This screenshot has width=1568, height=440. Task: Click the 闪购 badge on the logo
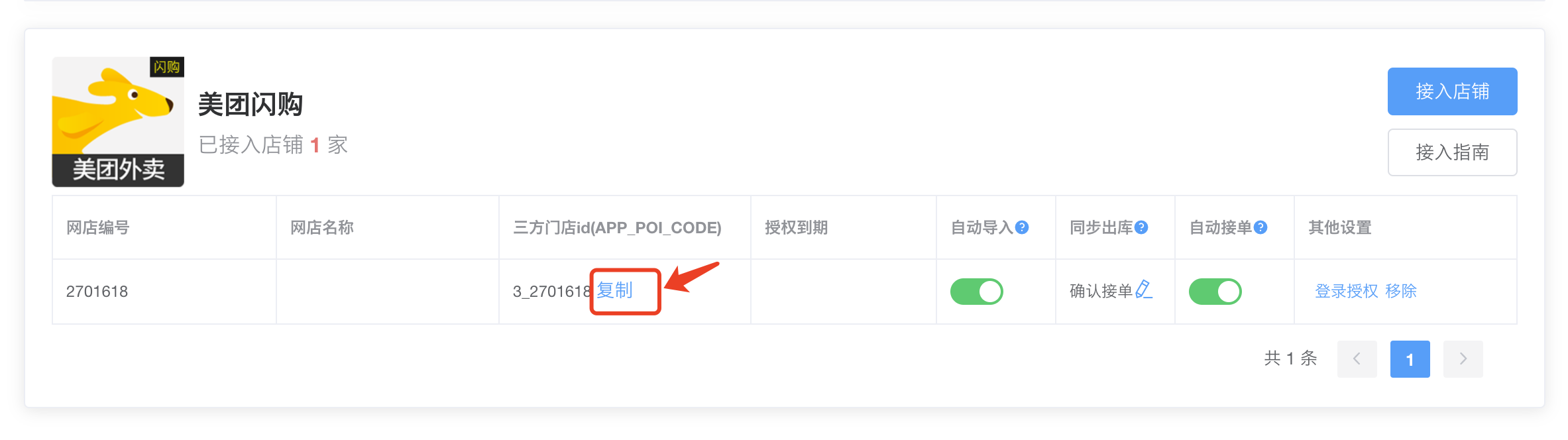tap(166, 67)
